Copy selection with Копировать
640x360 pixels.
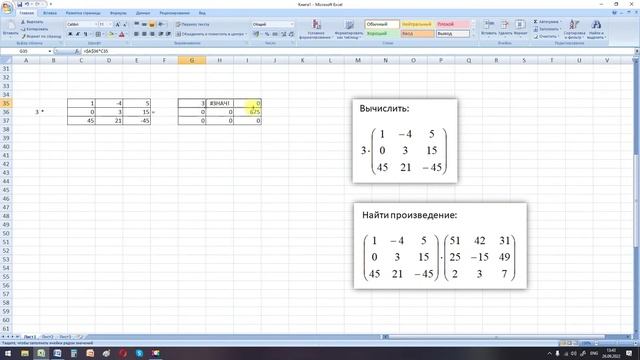tap(35, 29)
